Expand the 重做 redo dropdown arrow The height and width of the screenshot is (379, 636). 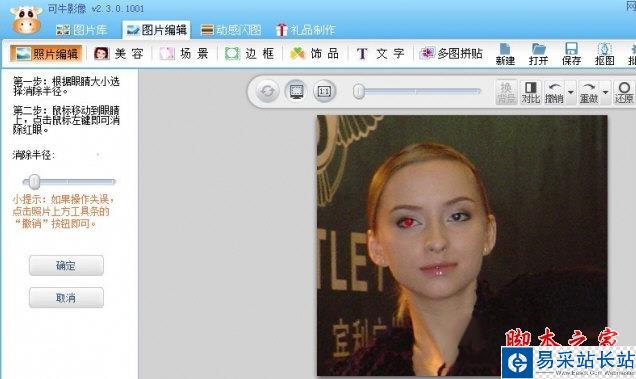[605, 92]
